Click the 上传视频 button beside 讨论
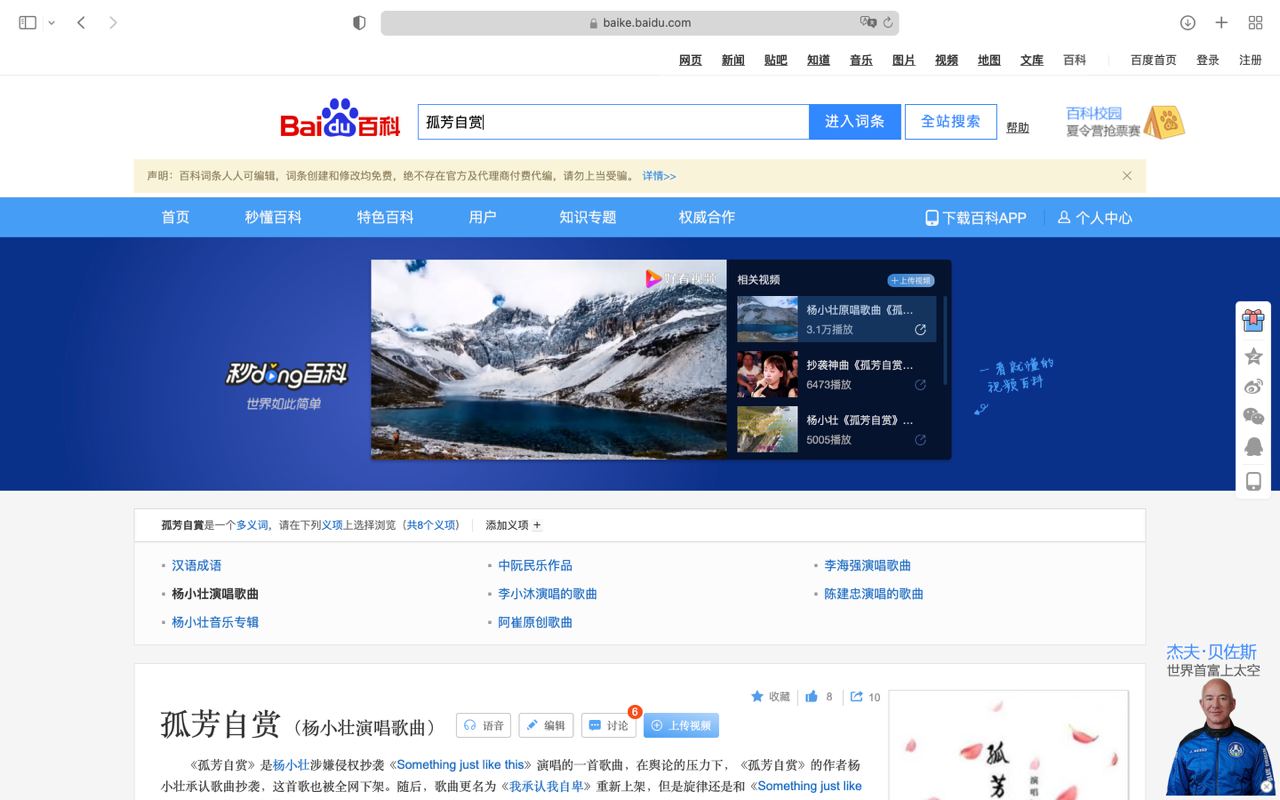This screenshot has width=1280, height=800. pyautogui.click(x=681, y=725)
